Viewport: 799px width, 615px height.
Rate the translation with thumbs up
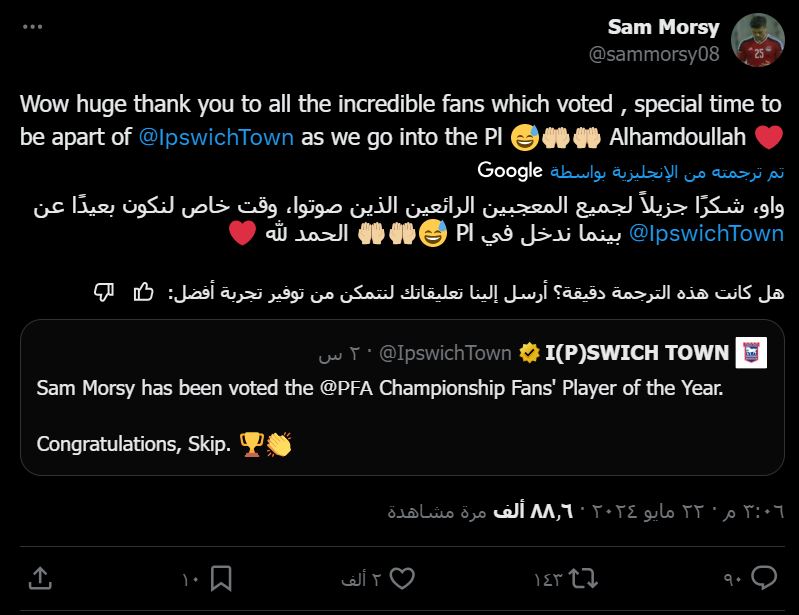coord(143,292)
